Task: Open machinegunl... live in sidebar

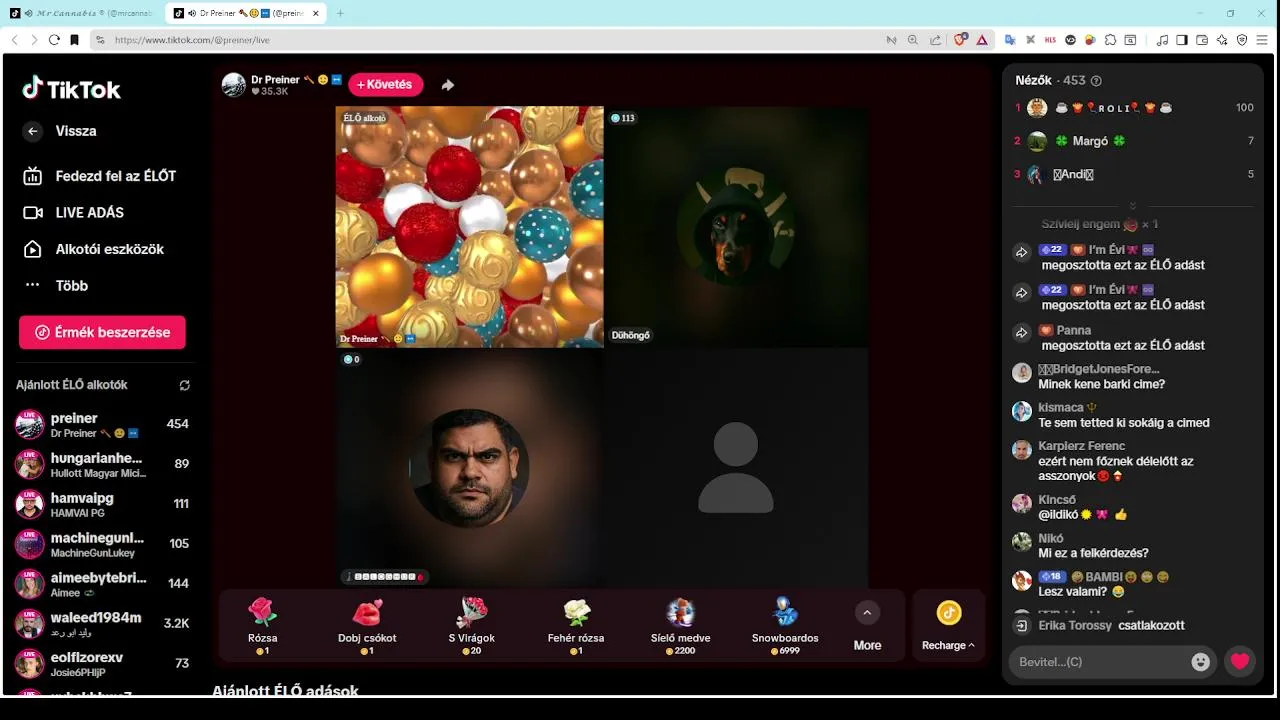Action: click(102, 544)
